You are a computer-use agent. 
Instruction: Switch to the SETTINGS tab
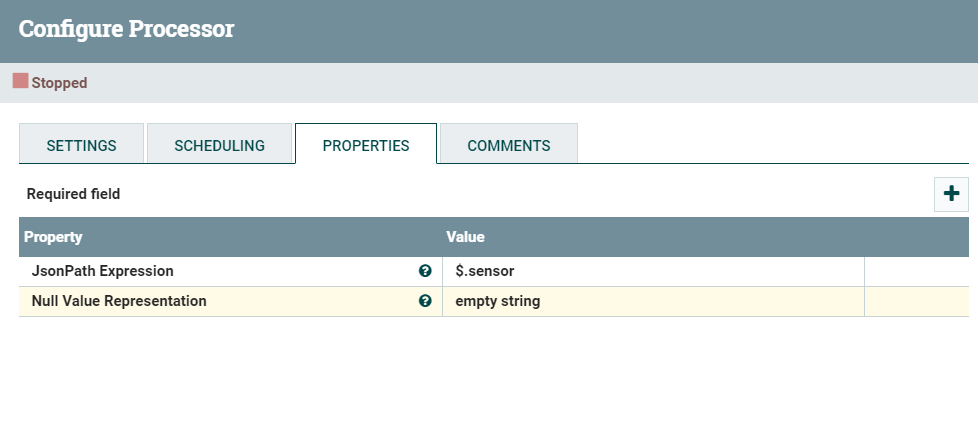[x=82, y=145]
